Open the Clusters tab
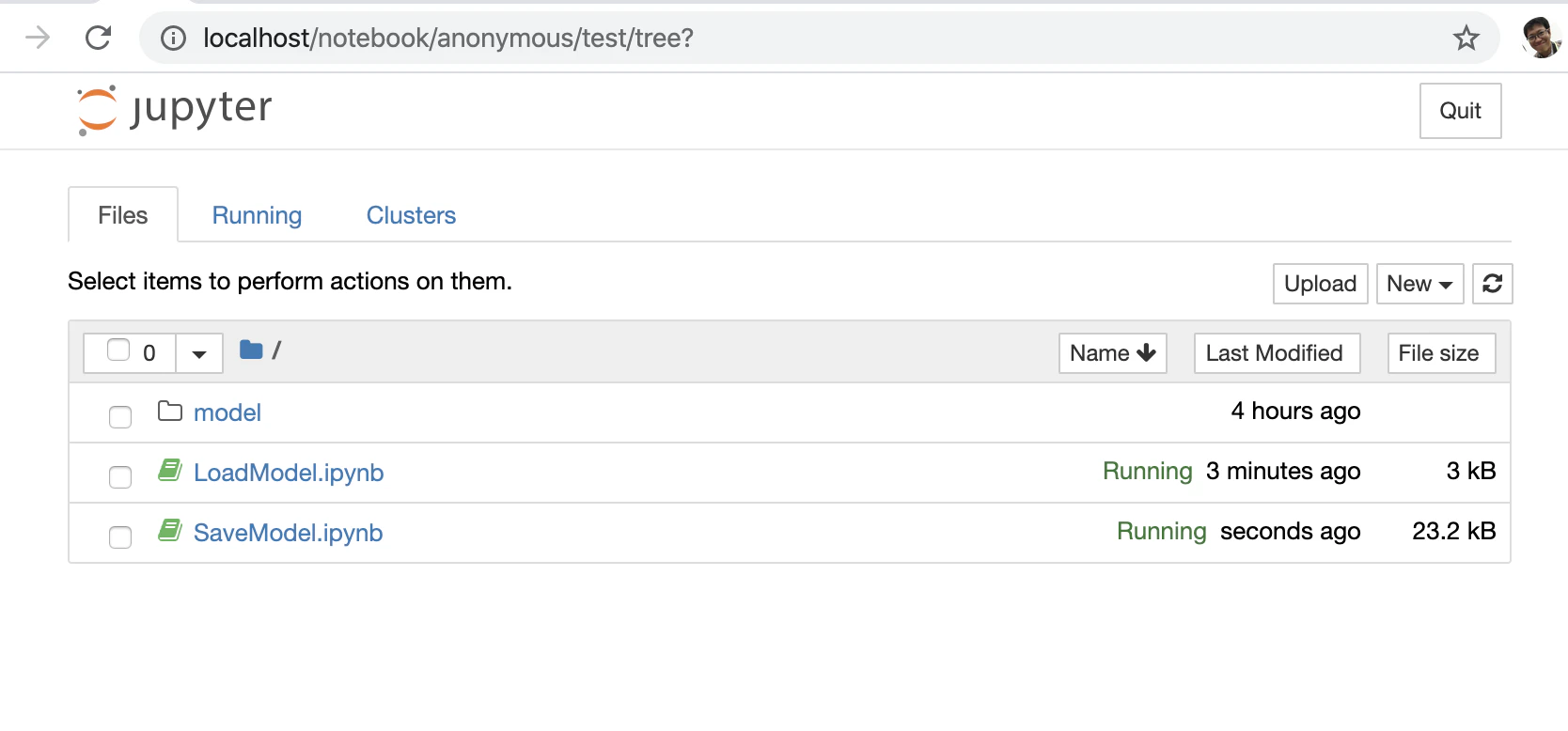Image resolution: width=1568 pixels, height=731 pixels. [411, 215]
